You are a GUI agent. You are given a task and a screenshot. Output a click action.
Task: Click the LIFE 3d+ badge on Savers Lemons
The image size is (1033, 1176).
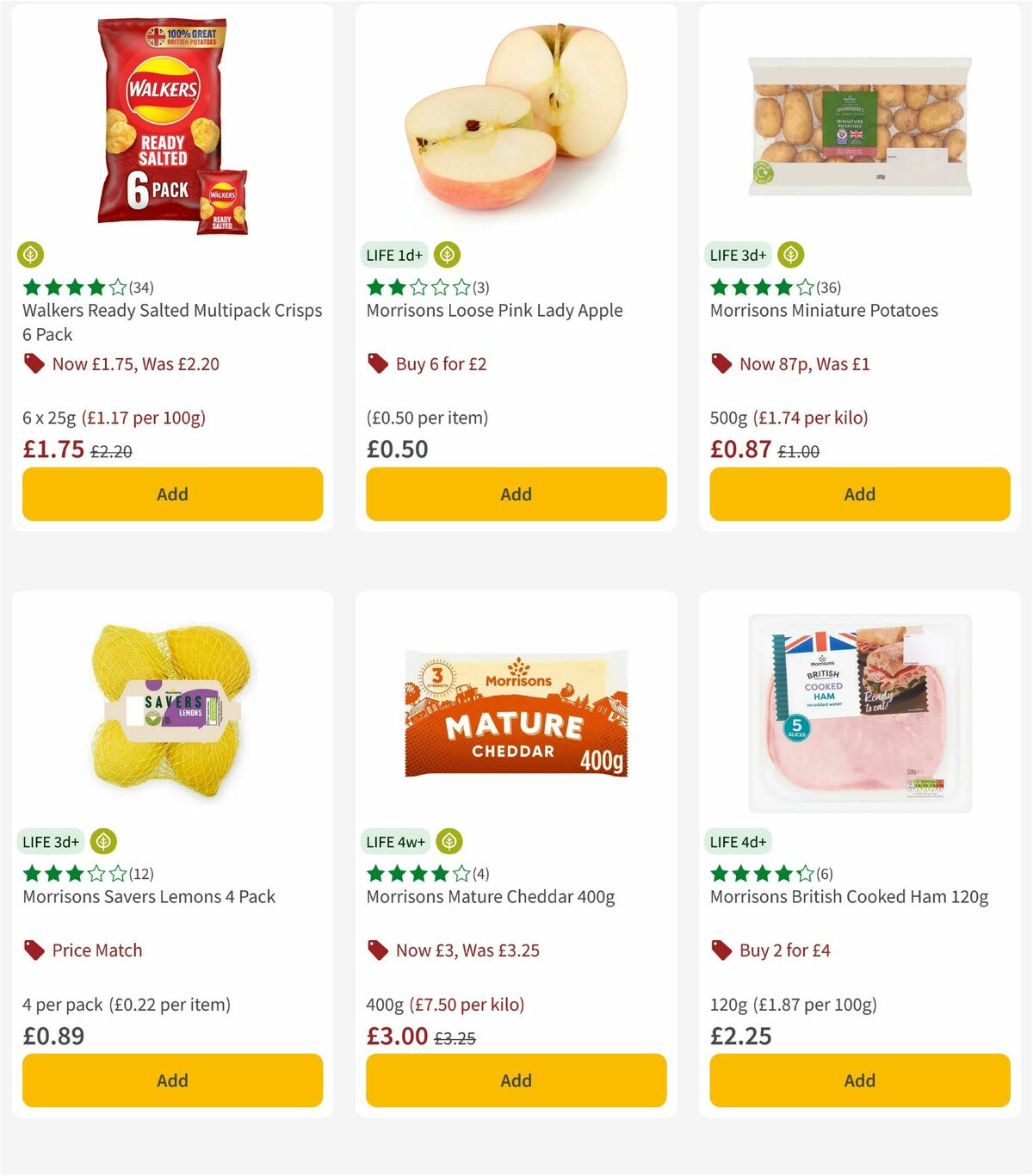[x=51, y=841]
